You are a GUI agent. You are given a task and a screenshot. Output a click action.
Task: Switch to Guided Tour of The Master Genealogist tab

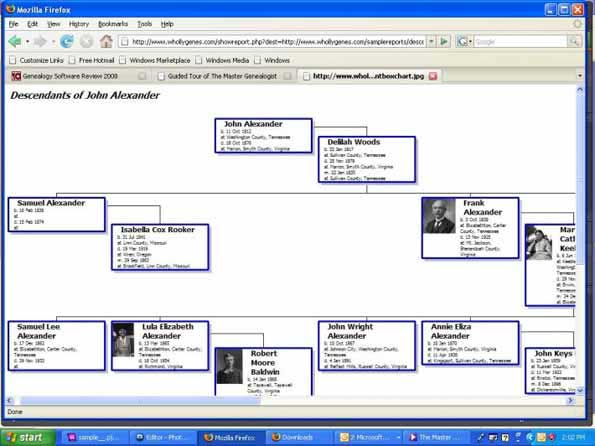click(x=222, y=76)
